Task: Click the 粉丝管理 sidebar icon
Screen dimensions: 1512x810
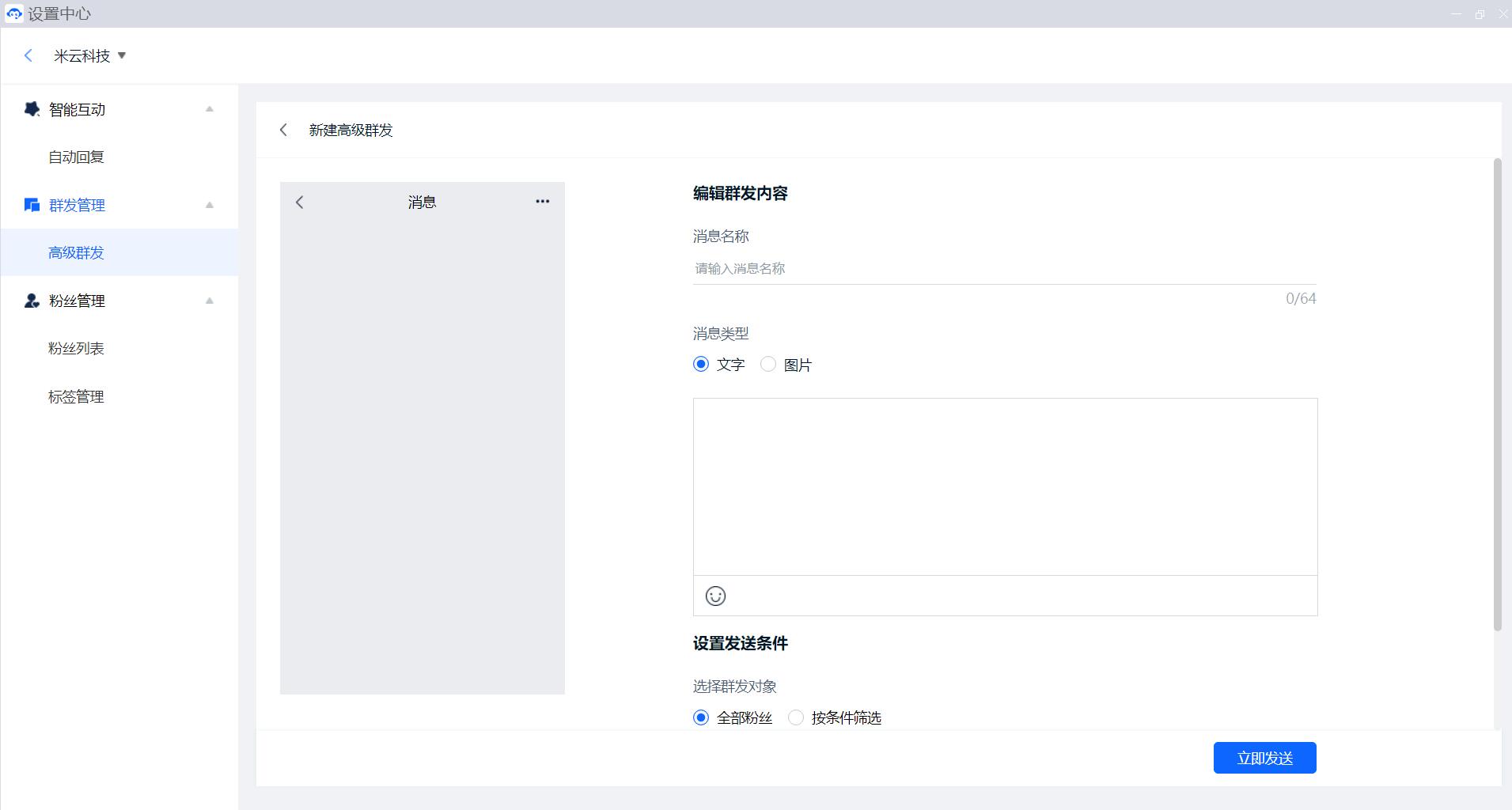Action: click(32, 301)
